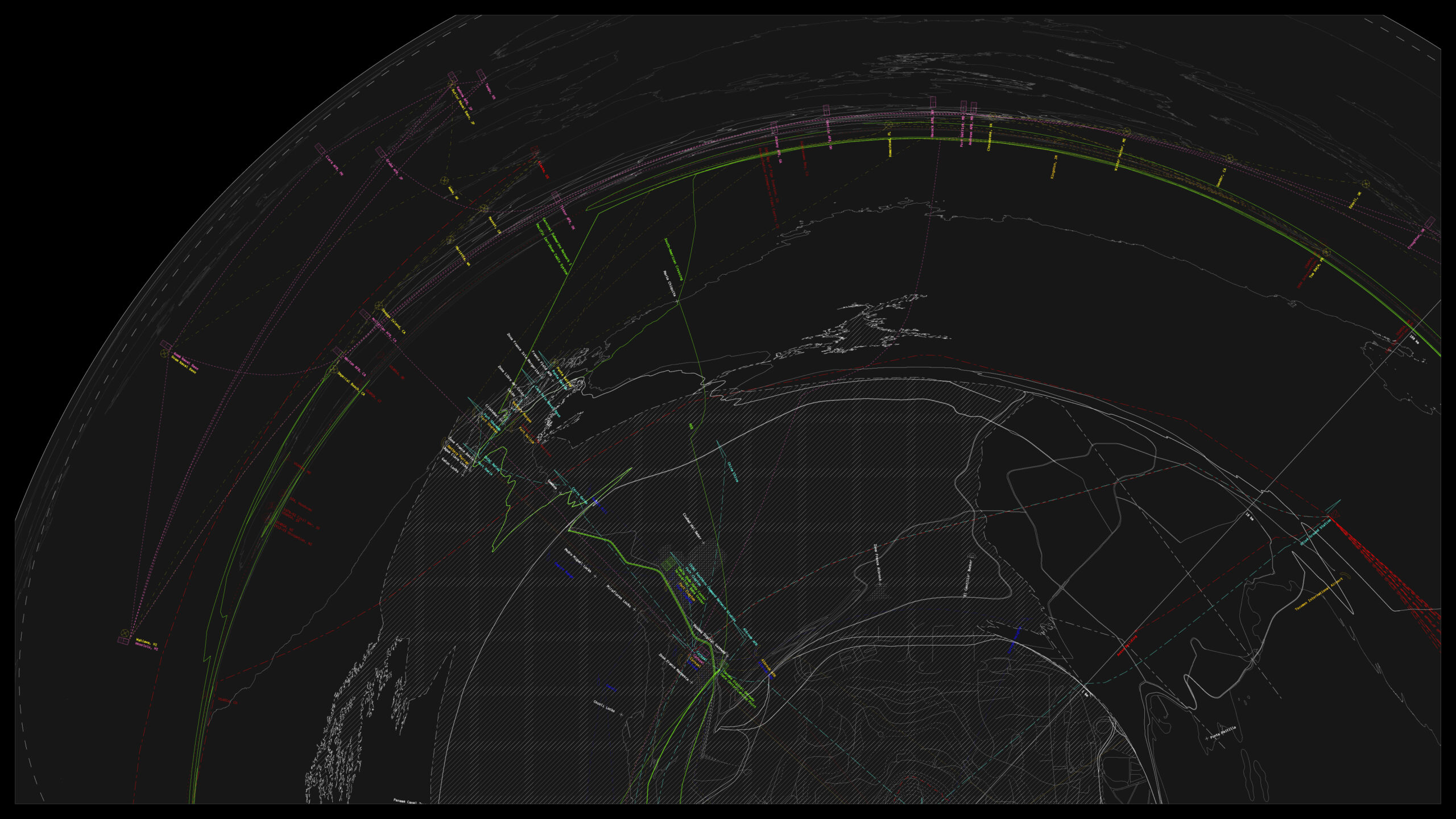Image resolution: width=1456 pixels, height=819 pixels.
Task: Click the 100 km scale ring label
Action: 1413,340
